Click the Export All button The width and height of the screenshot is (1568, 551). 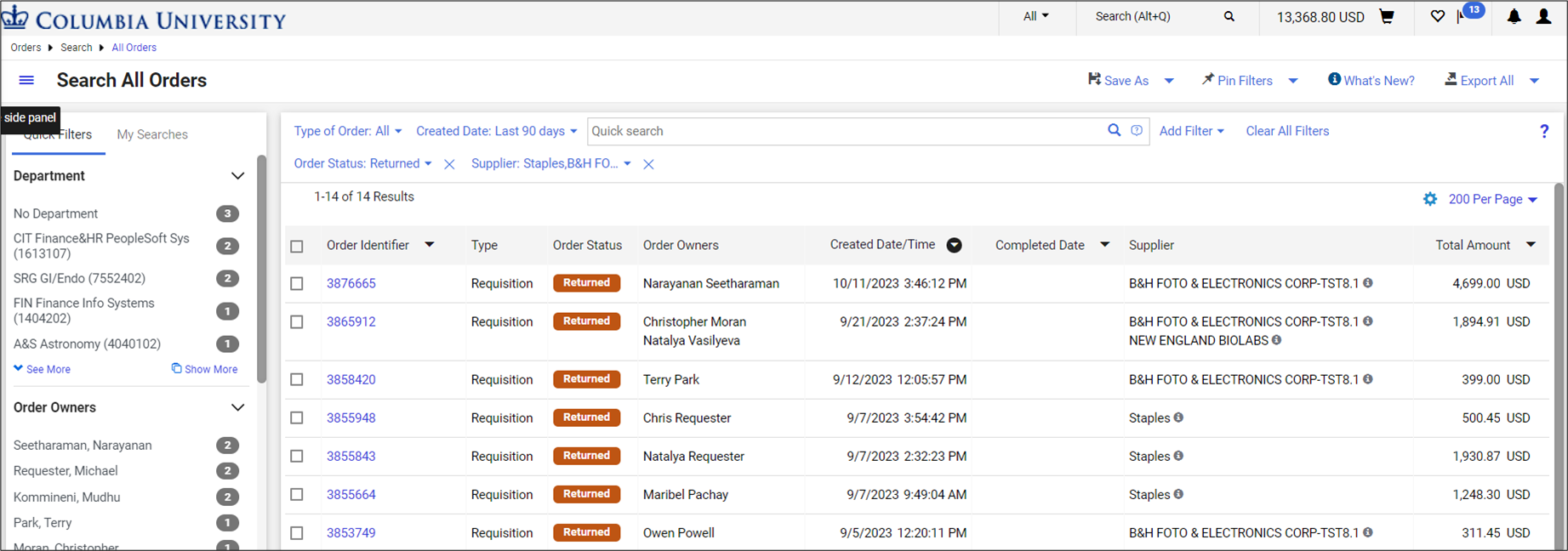point(1480,80)
